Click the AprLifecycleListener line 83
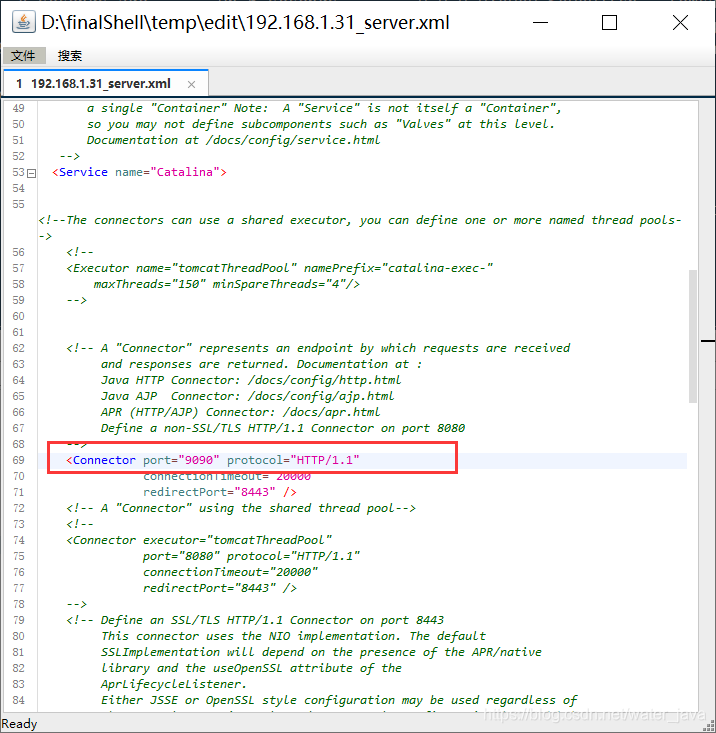 [x=174, y=684]
